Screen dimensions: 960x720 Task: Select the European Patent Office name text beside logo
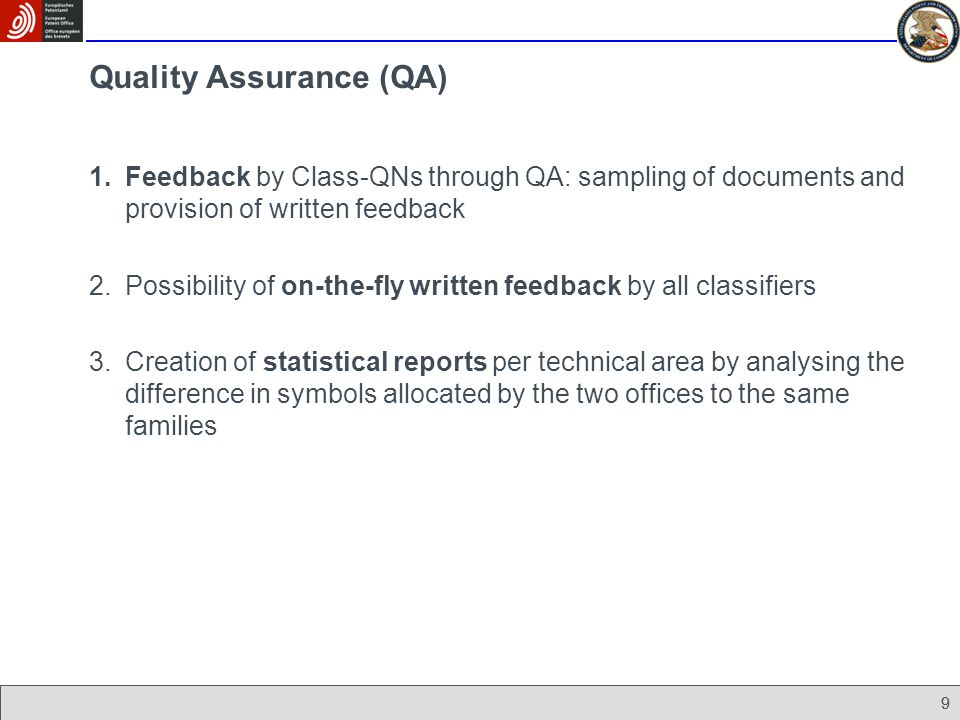click(x=62, y=20)
